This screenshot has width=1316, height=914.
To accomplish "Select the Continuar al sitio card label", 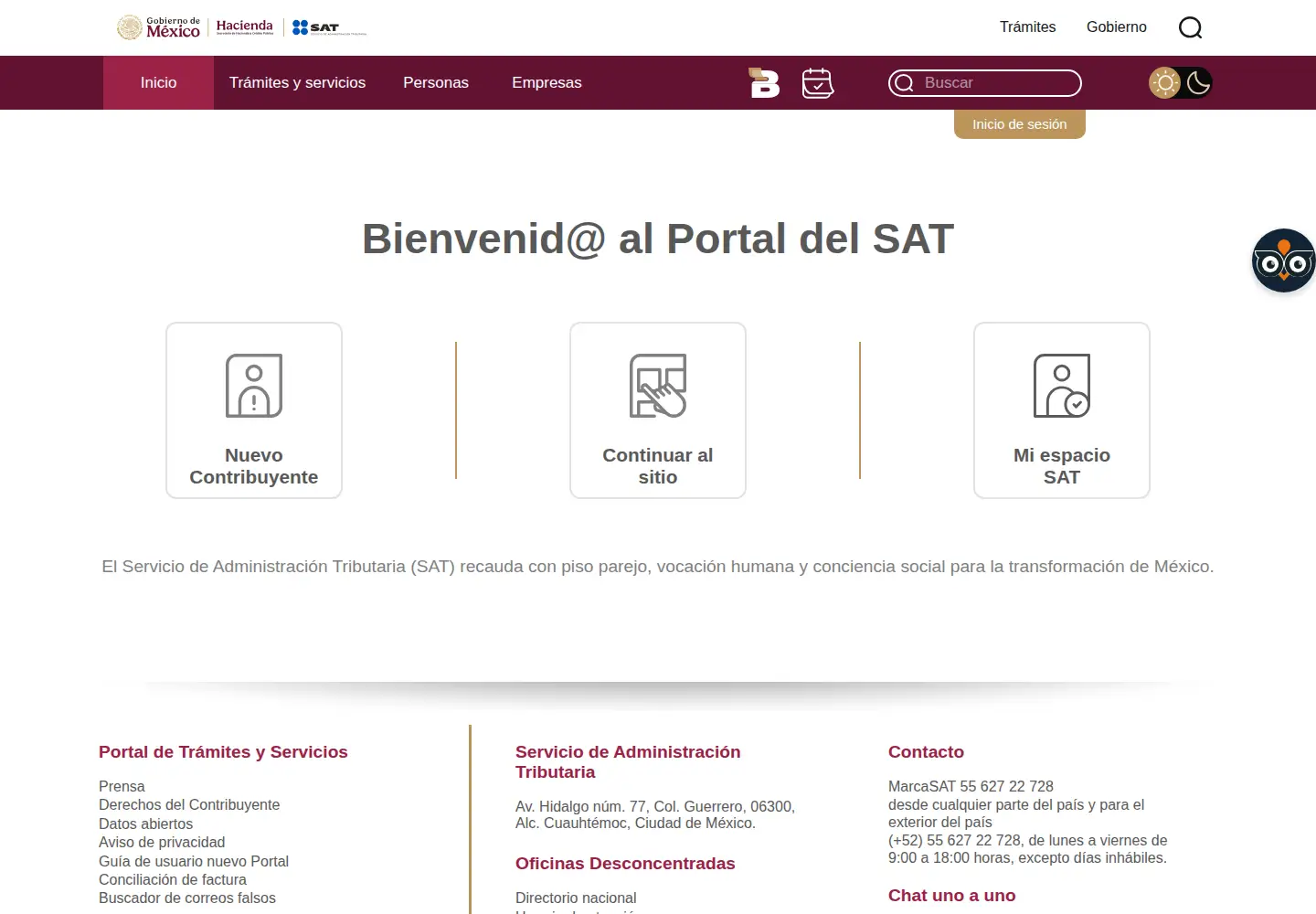I will (x=658, y=466).
